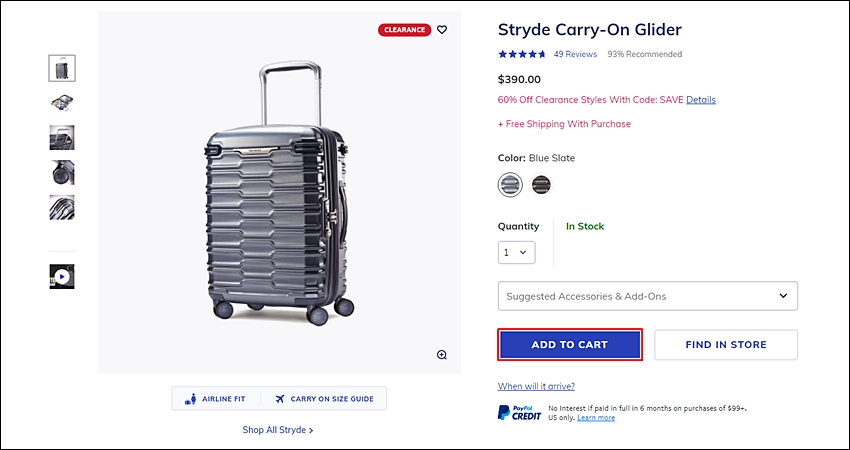Click the PayPal Credit logo
Screen dimensions: 850x450
(519, 413)
